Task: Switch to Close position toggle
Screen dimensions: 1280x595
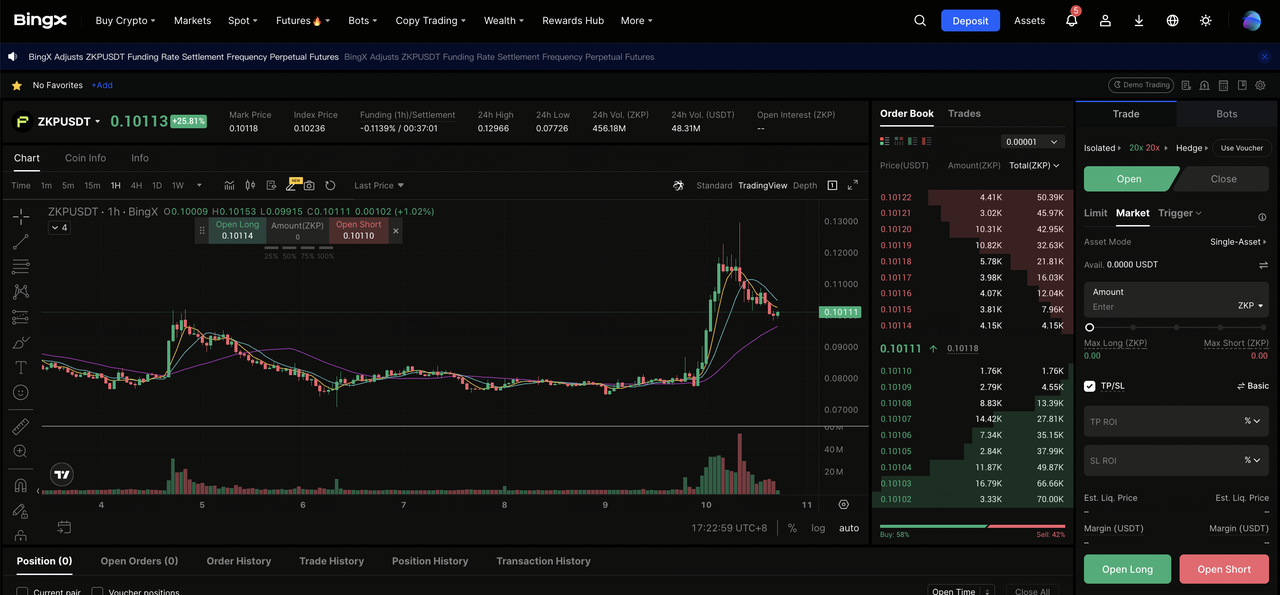Action: pyautogui.click(x=1223, y=179)
